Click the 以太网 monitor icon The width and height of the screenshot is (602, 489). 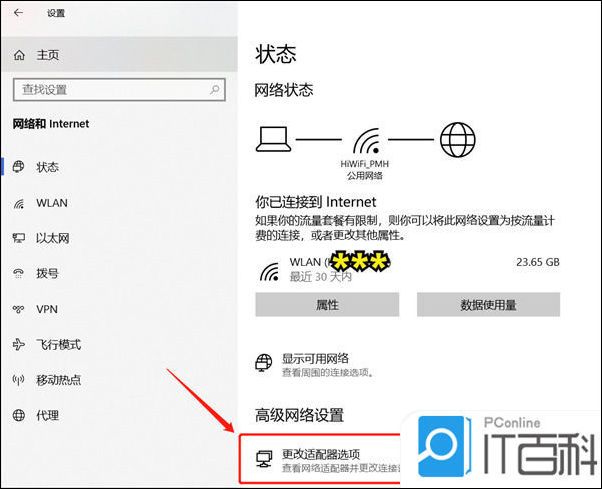pyautogui.click(x=18, y=238)
